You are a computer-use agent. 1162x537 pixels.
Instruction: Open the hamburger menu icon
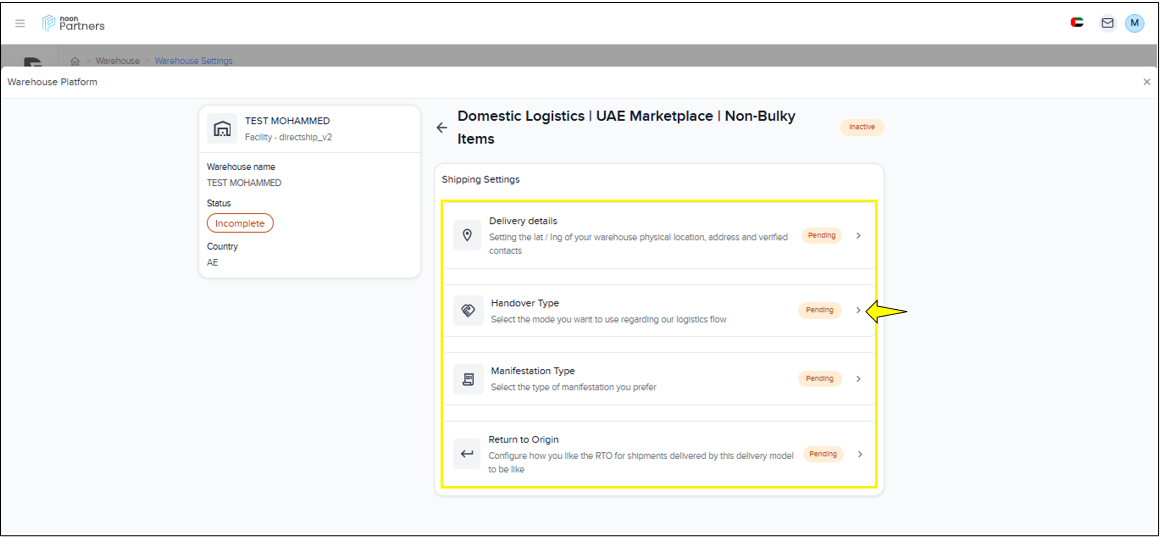pos(20,23)
